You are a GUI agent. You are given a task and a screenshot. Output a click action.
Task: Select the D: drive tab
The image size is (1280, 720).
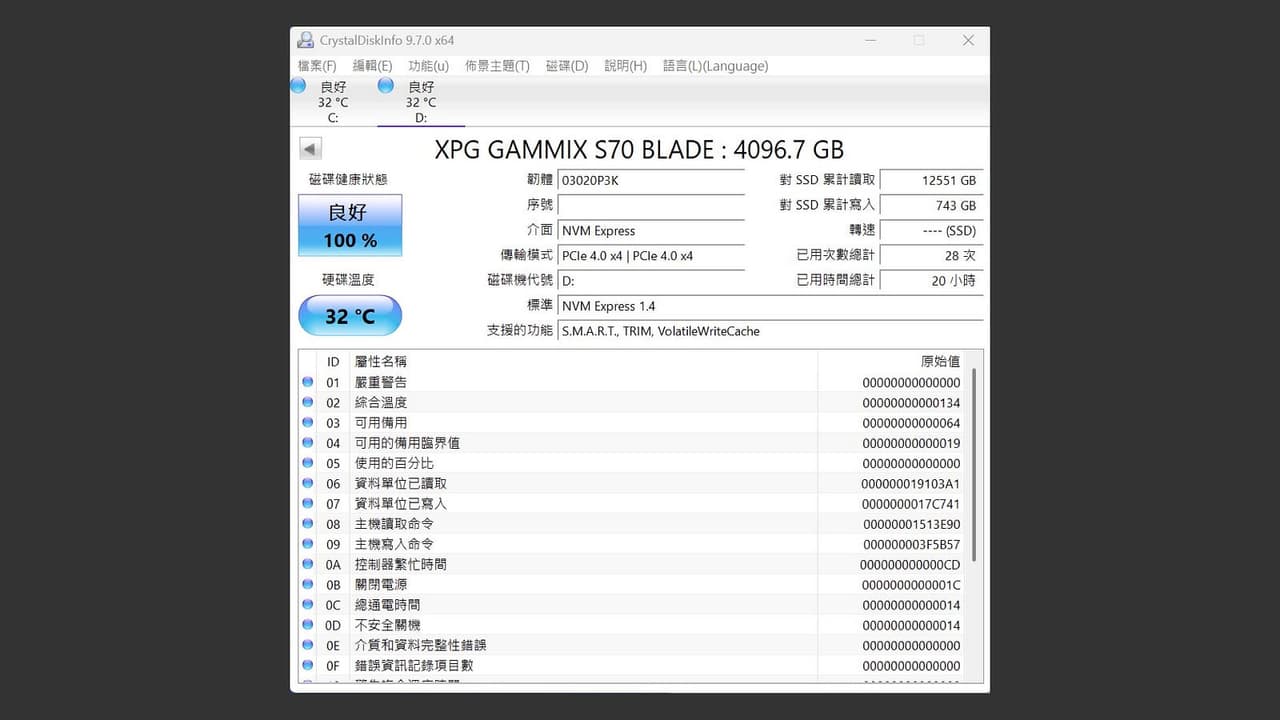tap(421, 102)
